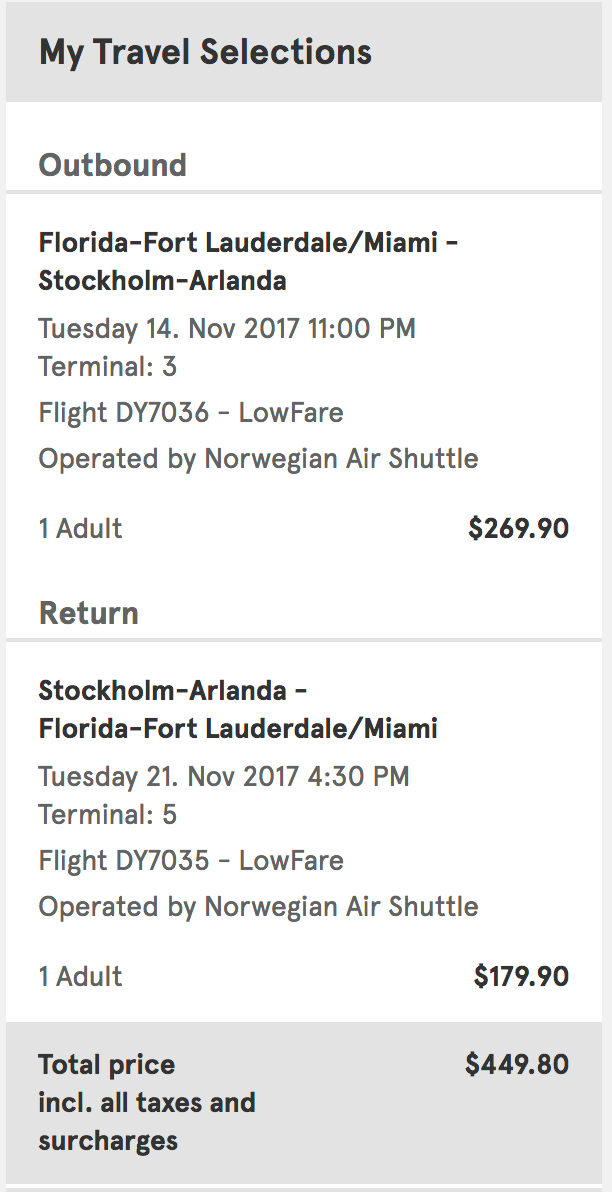Screen dimensions: 612x1192
Task: Click the Terminal: 5 text
Action: click(x=108, y=814)
